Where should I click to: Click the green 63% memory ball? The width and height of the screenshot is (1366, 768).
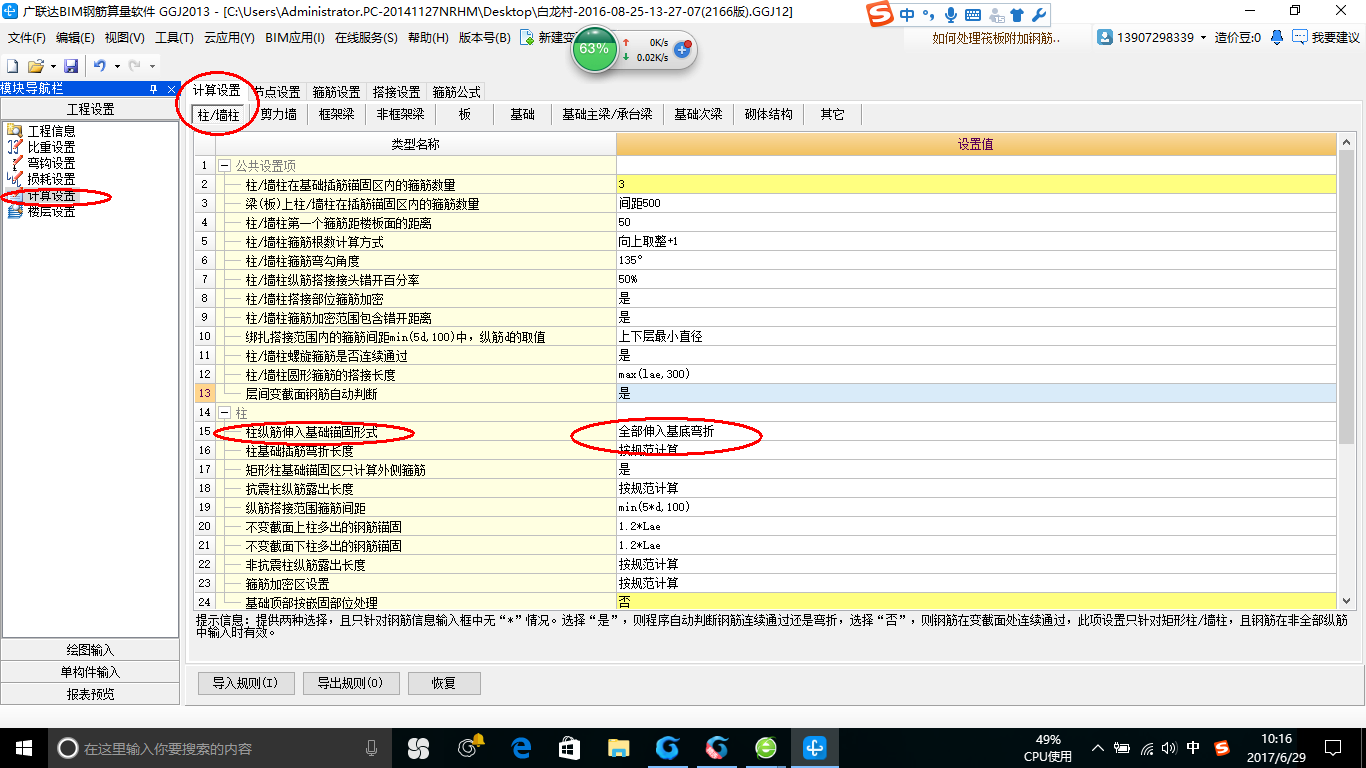[x=594, y=48]
